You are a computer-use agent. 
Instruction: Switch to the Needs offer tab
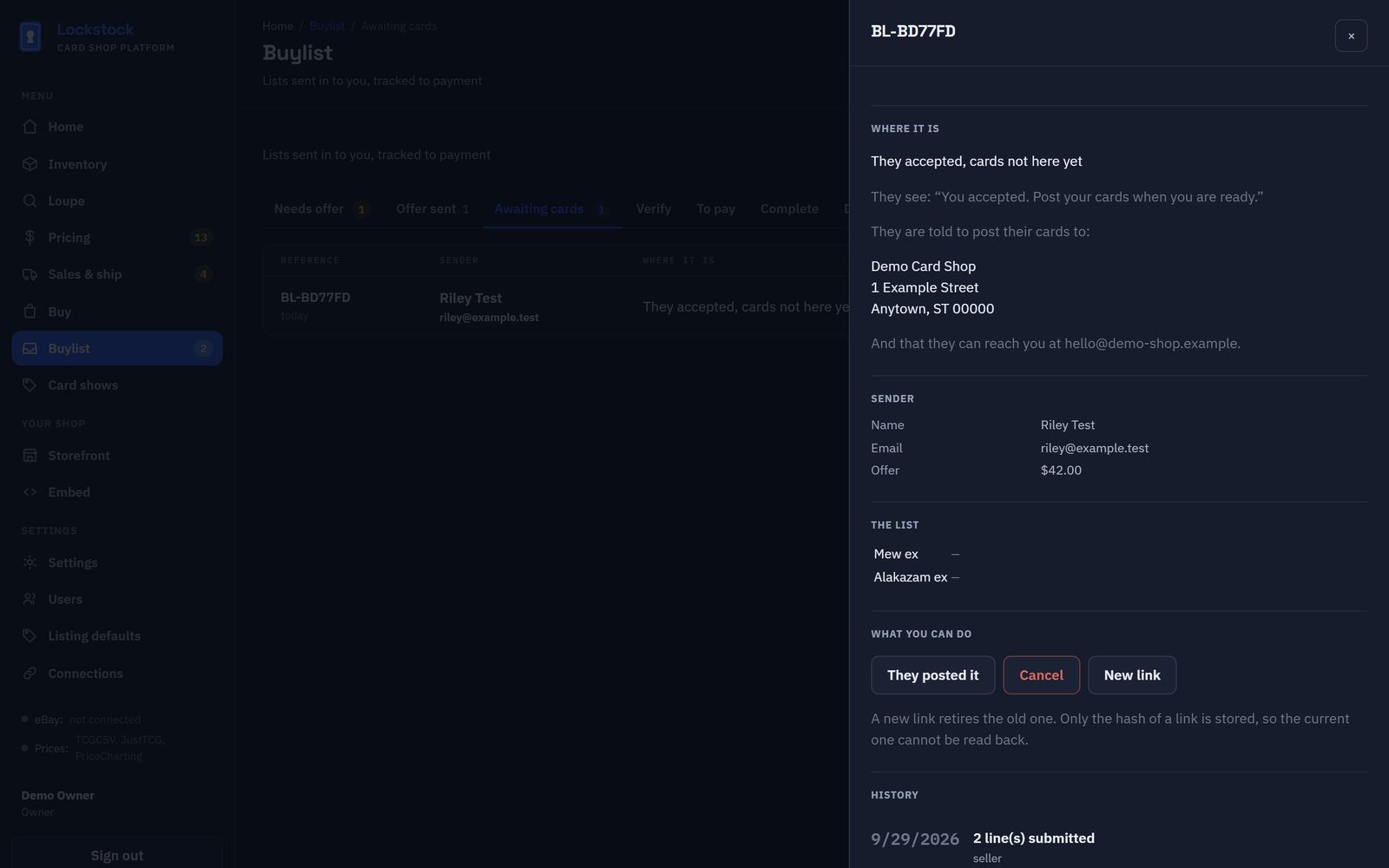point(321,209)
